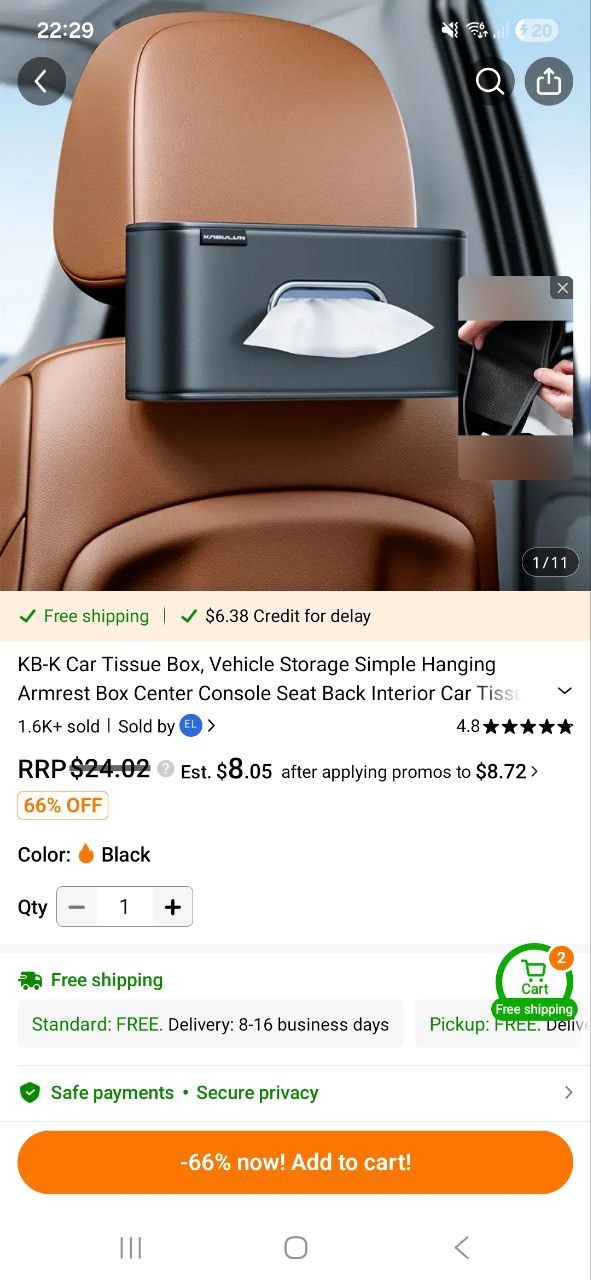Decrease quantity with minus button
This screenshot has width=591, height=1280.
click(x=77, y=907)
